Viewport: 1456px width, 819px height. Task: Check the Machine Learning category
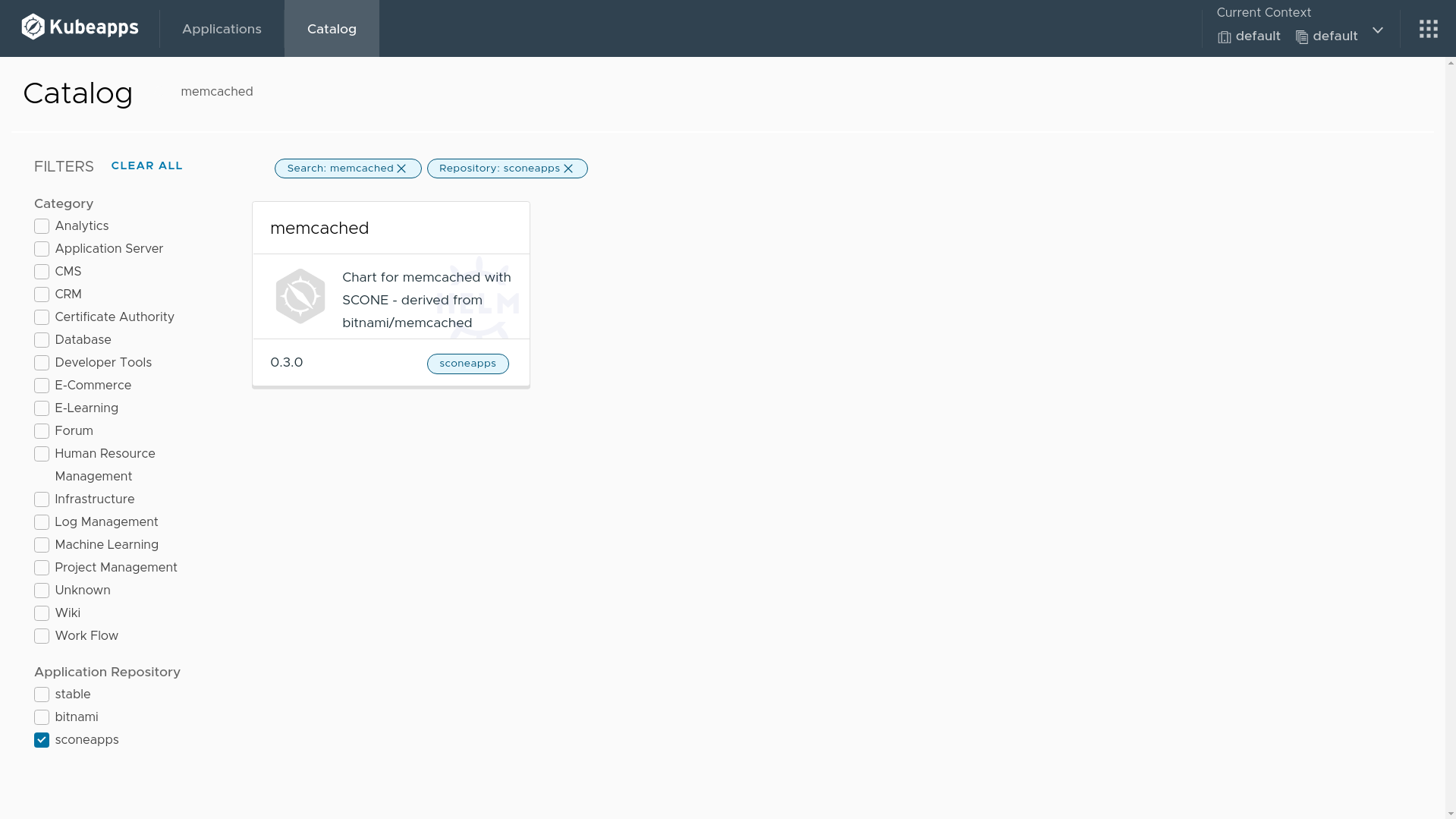pyautogui.click(x=42, y=545)
